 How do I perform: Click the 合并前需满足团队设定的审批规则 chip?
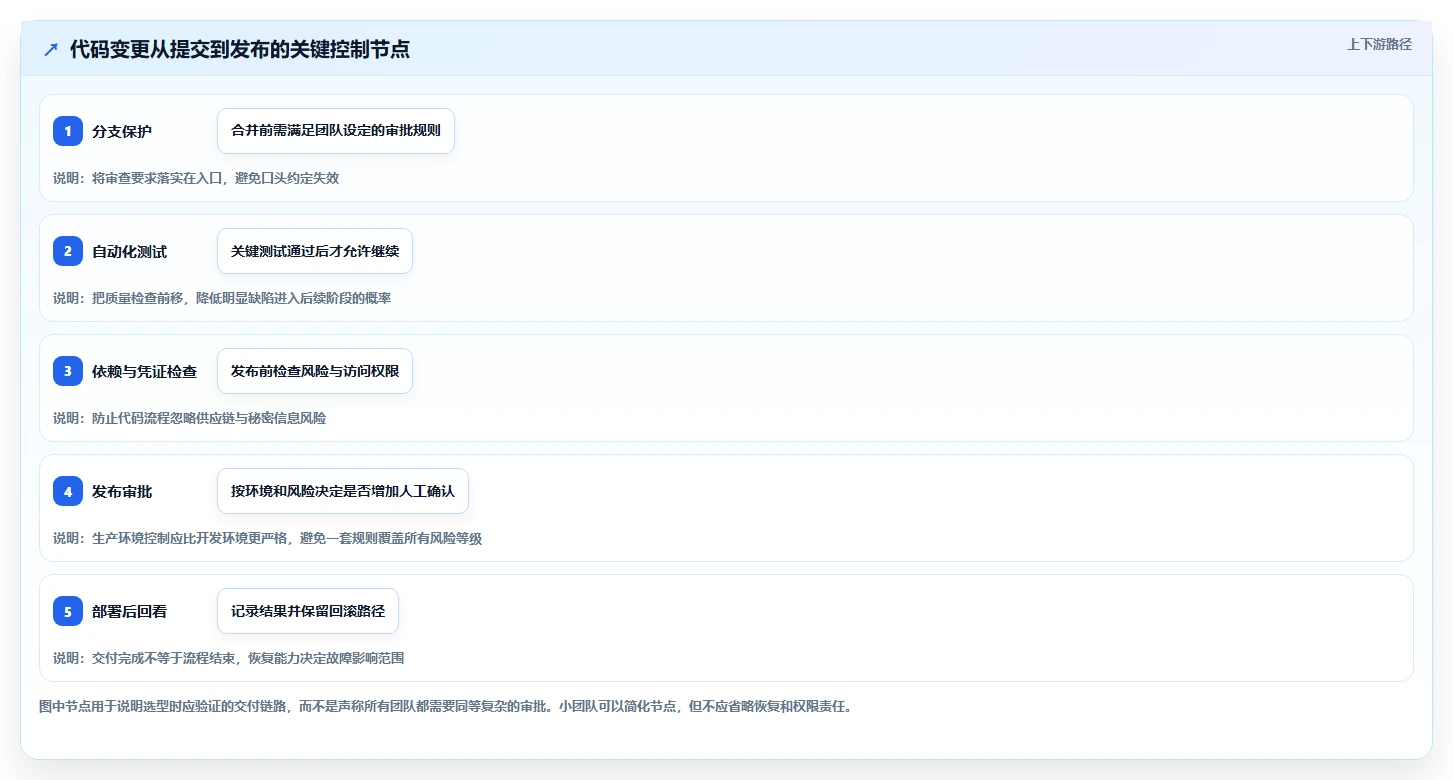336,131
